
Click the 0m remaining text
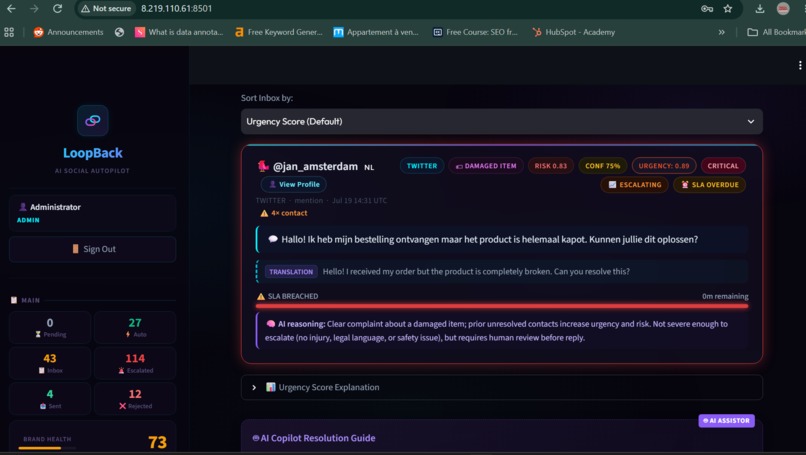click(x=725, y=296)
